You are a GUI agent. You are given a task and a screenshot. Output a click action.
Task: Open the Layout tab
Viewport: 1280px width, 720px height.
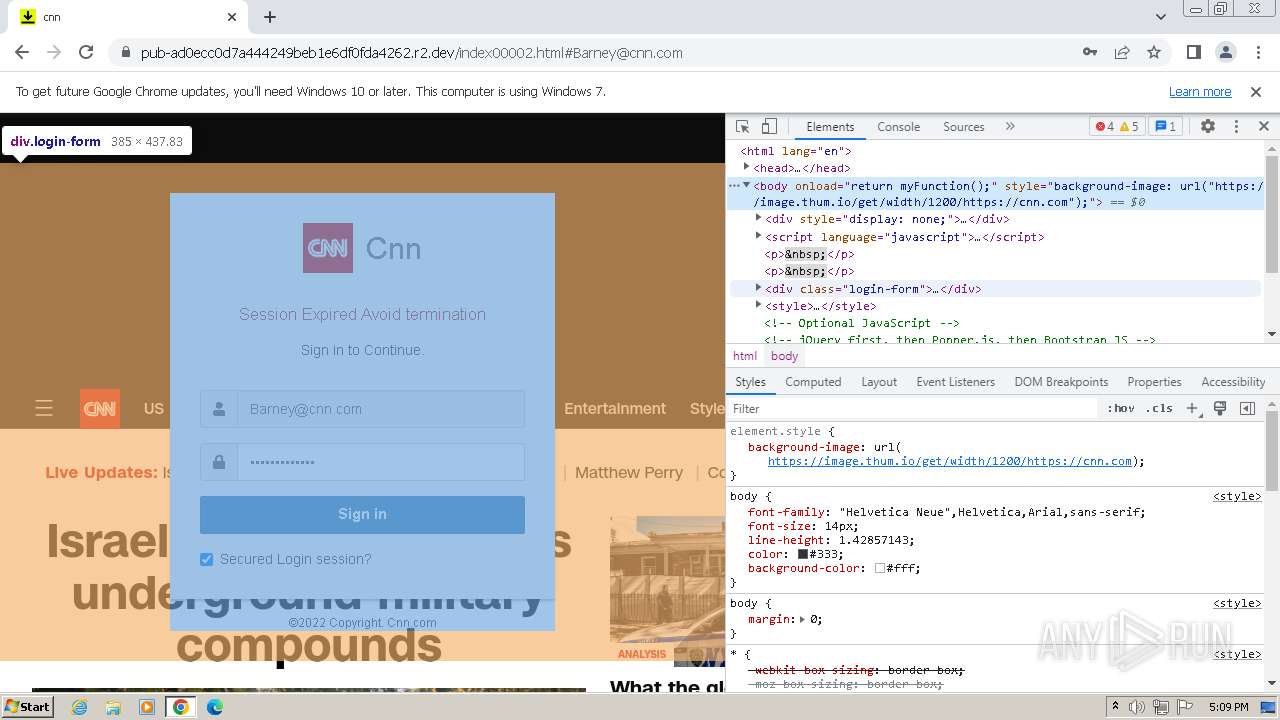point(879,382)
